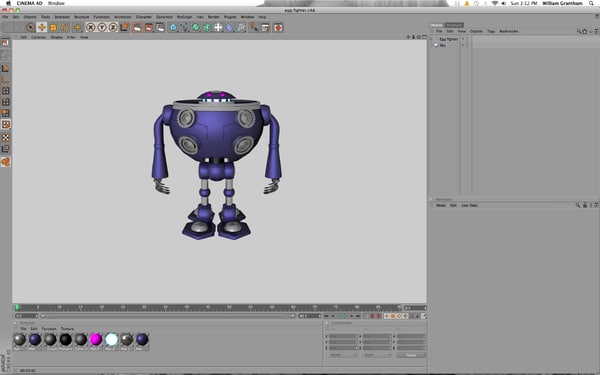Click the blue deformer toolbar icon
Screen dimensions: 600x375
(229, 27)
